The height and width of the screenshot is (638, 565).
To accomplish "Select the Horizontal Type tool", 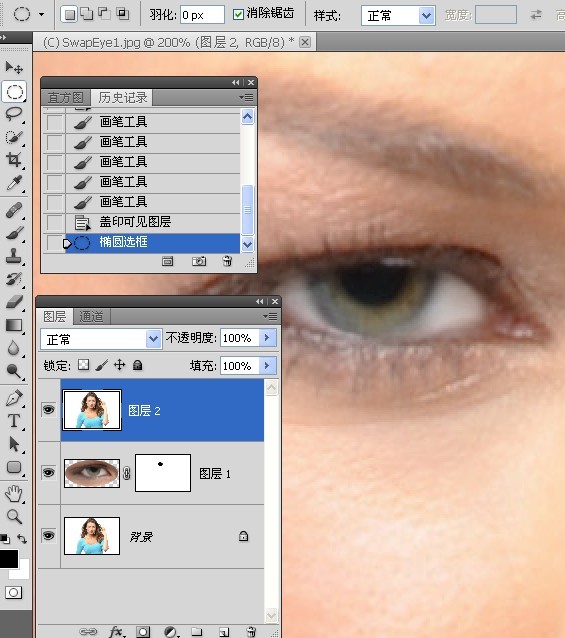I will pos(14,421).
